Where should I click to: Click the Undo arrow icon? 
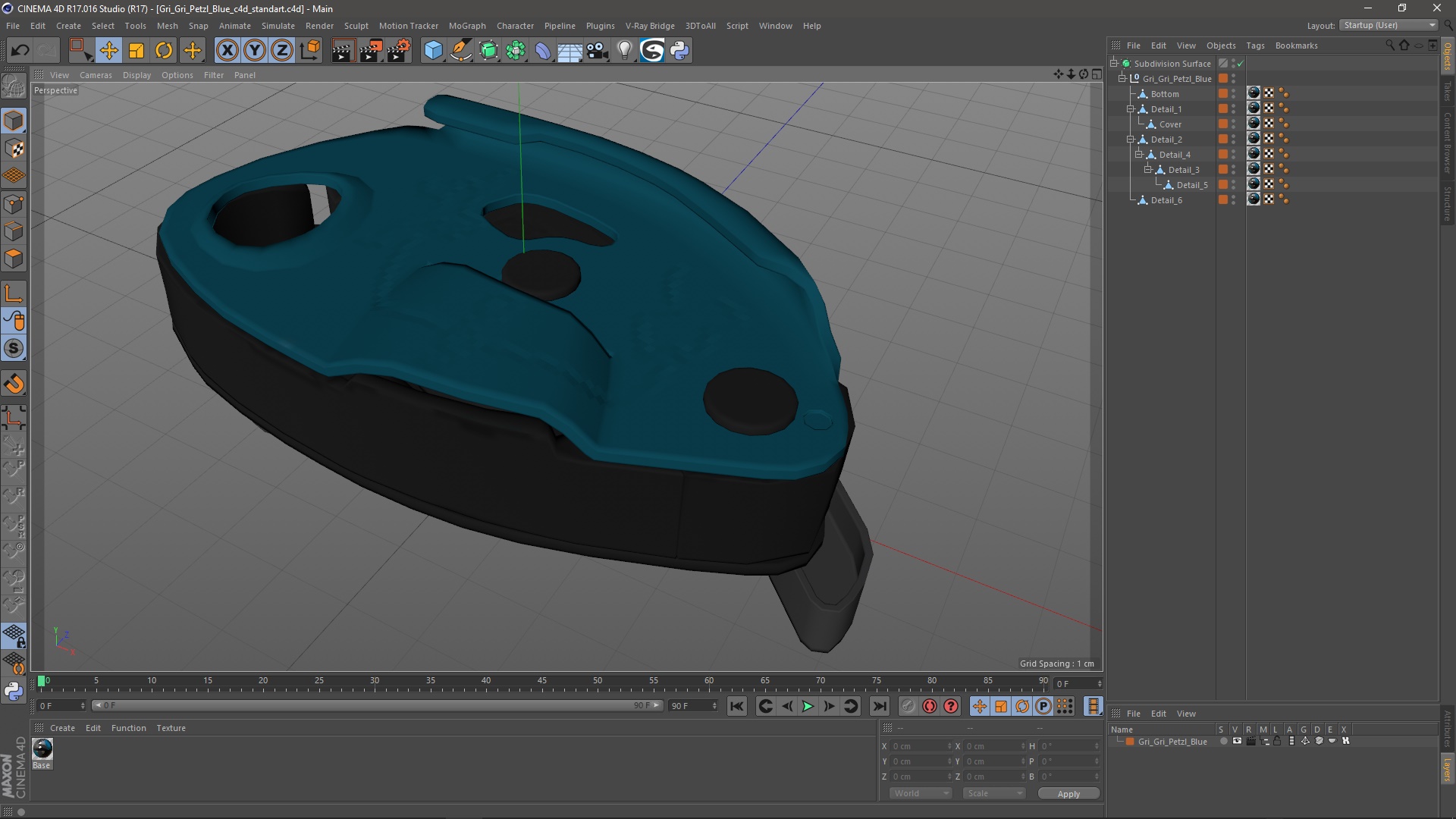coord(20,51)
